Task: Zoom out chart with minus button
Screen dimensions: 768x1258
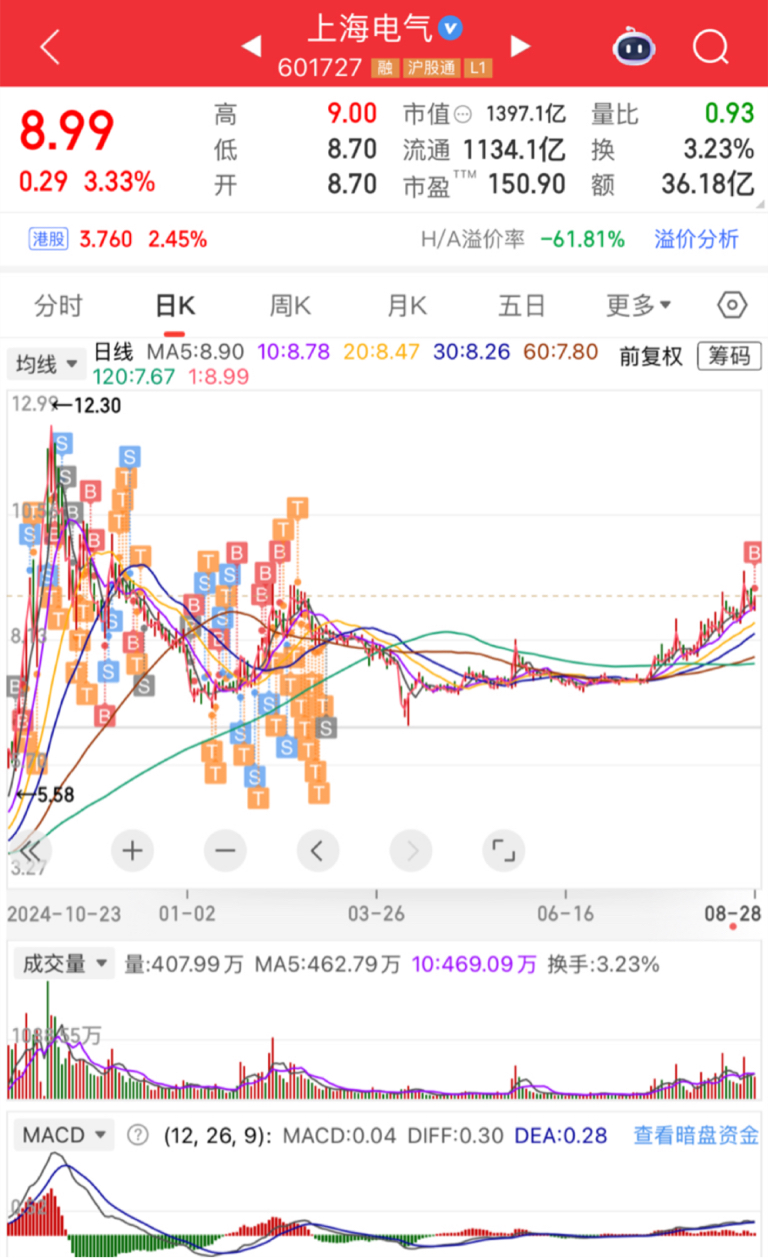Action: coord(225,851)
